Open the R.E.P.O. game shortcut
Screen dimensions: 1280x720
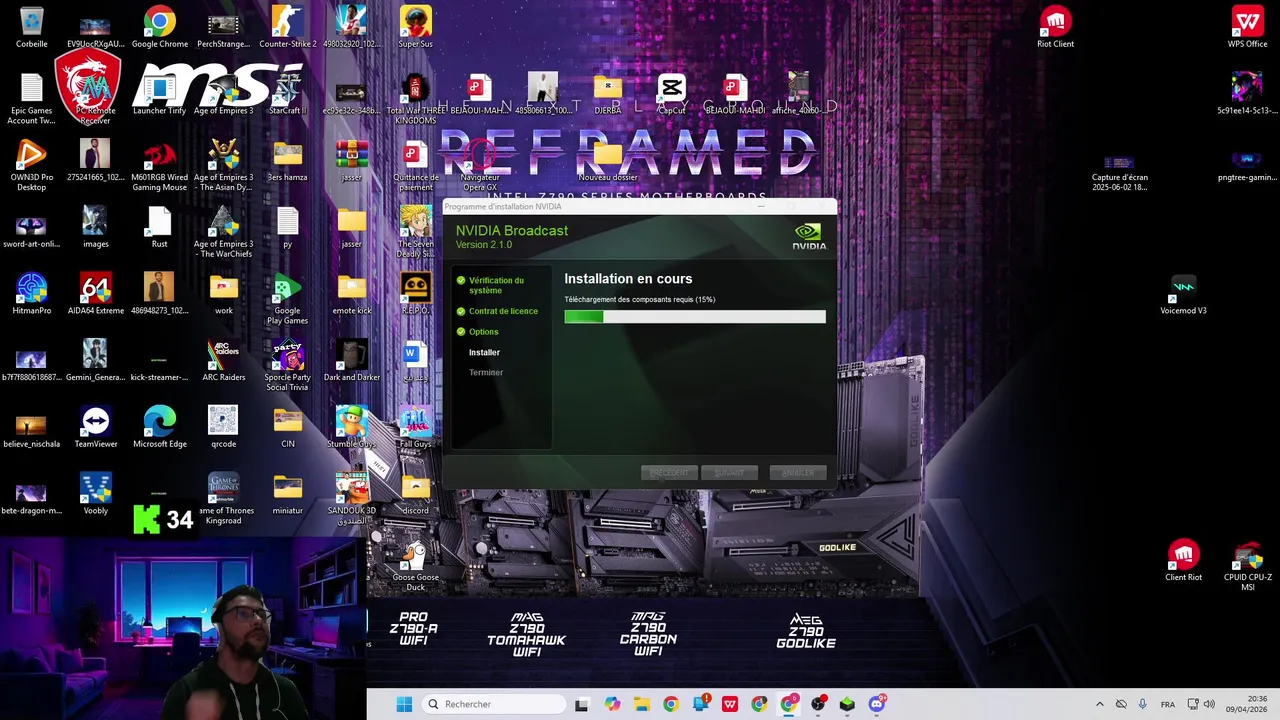[x=415, y=289]
